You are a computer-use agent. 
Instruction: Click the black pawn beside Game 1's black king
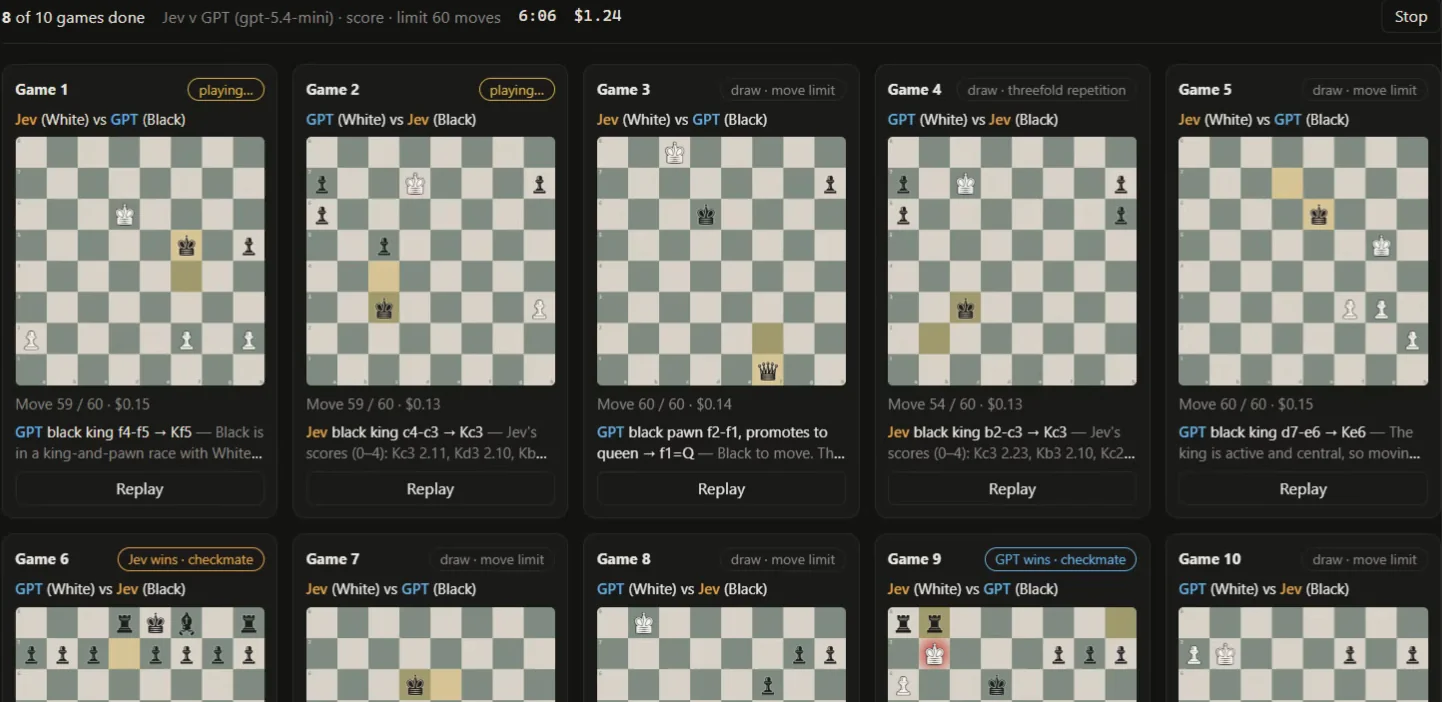click(248, 246)
